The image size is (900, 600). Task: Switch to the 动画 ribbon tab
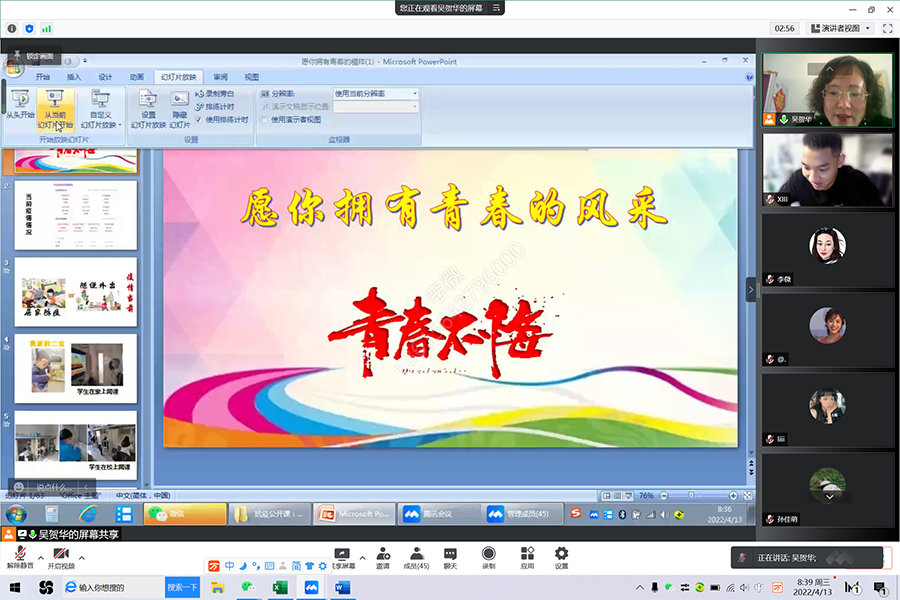point(136,77)
